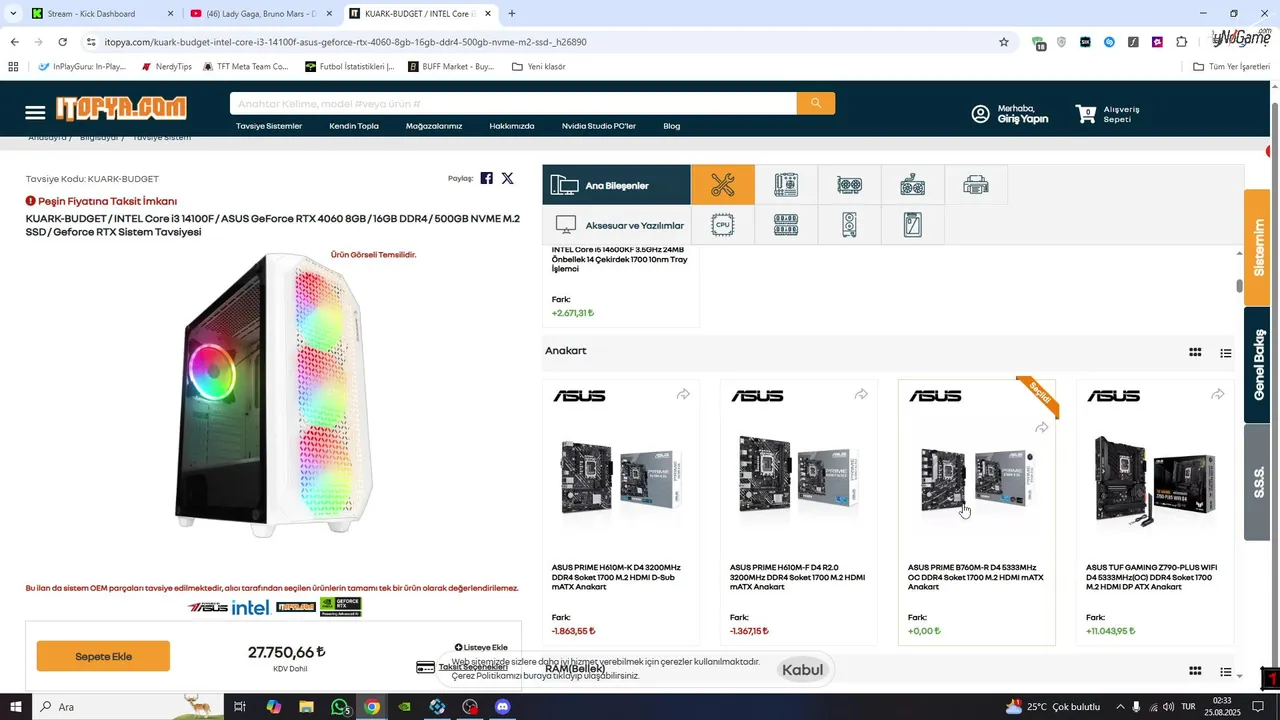
Task: Click the white RGB PC case product image
Action: pos(272,395)
